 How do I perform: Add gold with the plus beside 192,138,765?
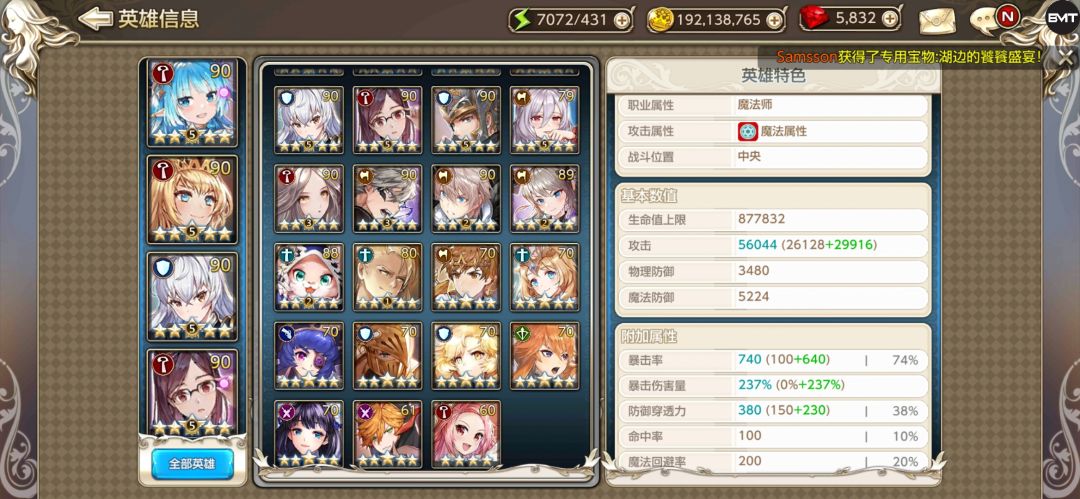pos(773,21)
